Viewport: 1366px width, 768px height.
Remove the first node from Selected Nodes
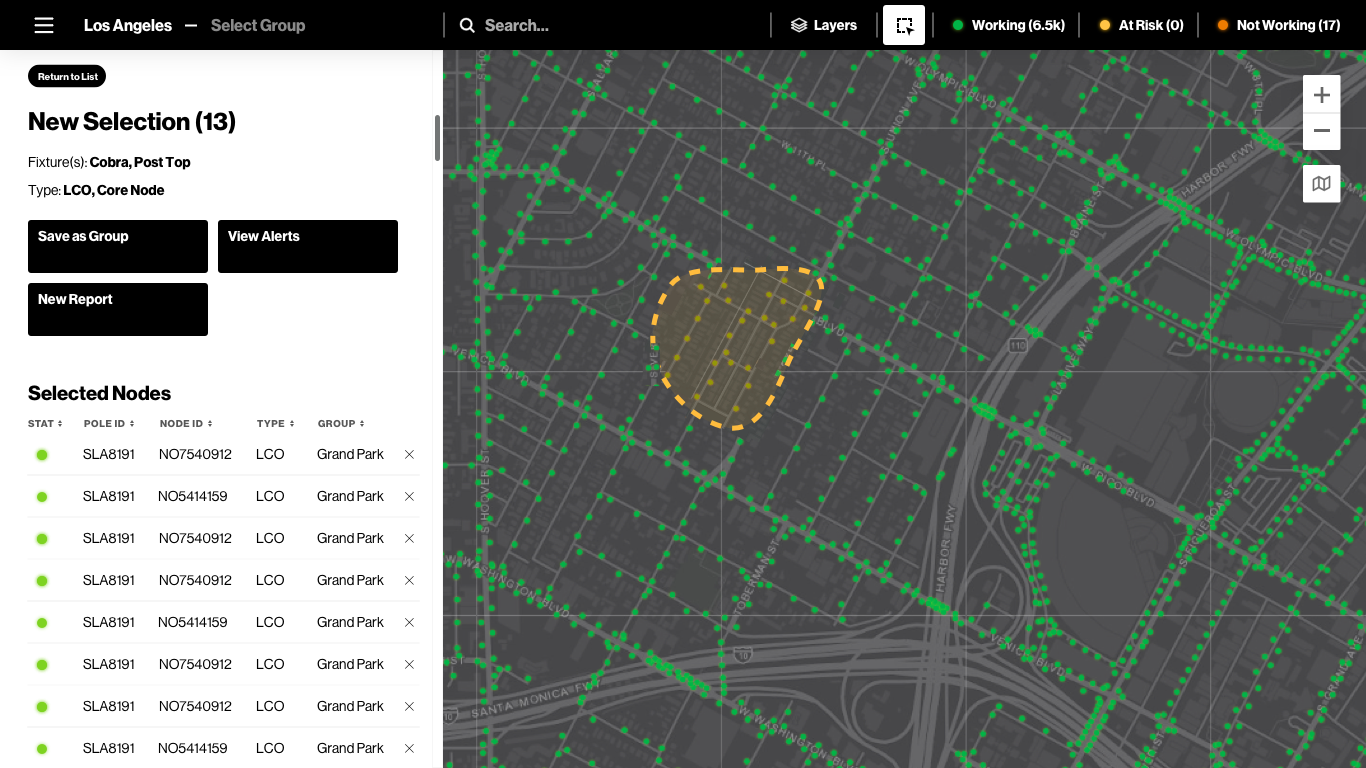coord(409,454)
